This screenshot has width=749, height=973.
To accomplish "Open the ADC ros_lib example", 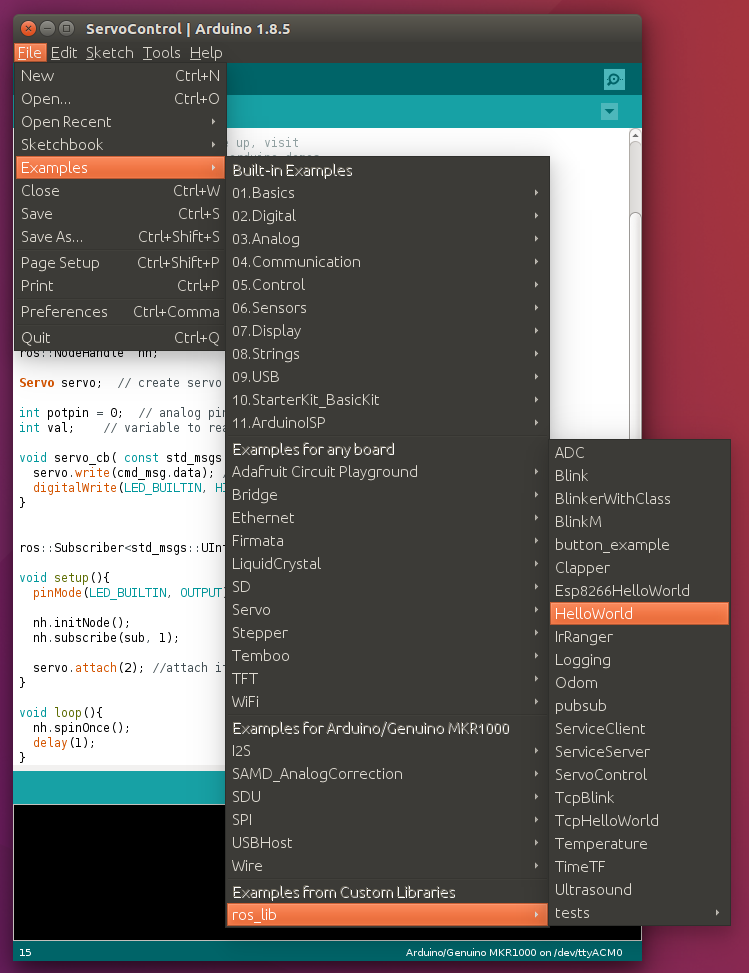I will pyautogui.click(x=640, y=452).
